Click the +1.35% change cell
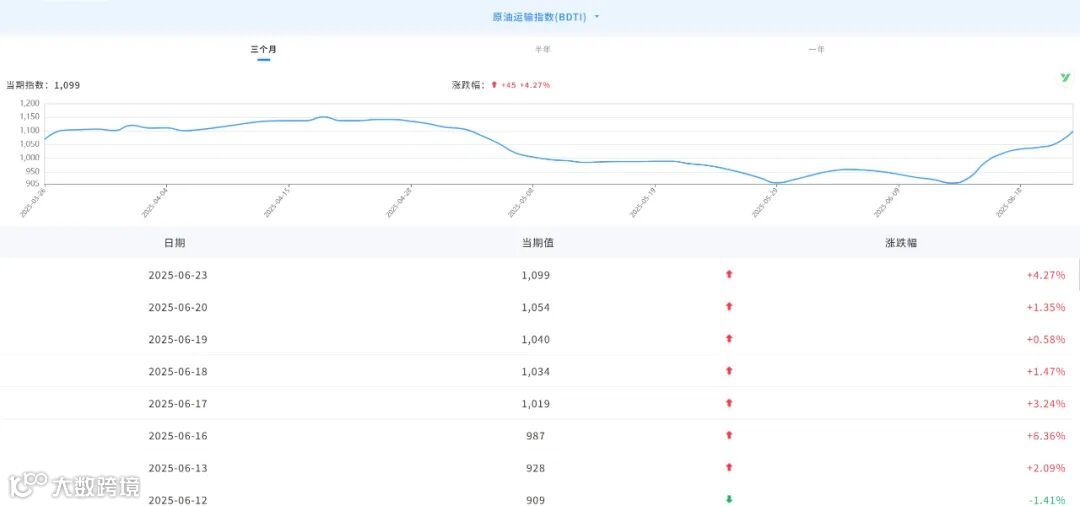The image size is (1080, 506). coord(1046,307)
